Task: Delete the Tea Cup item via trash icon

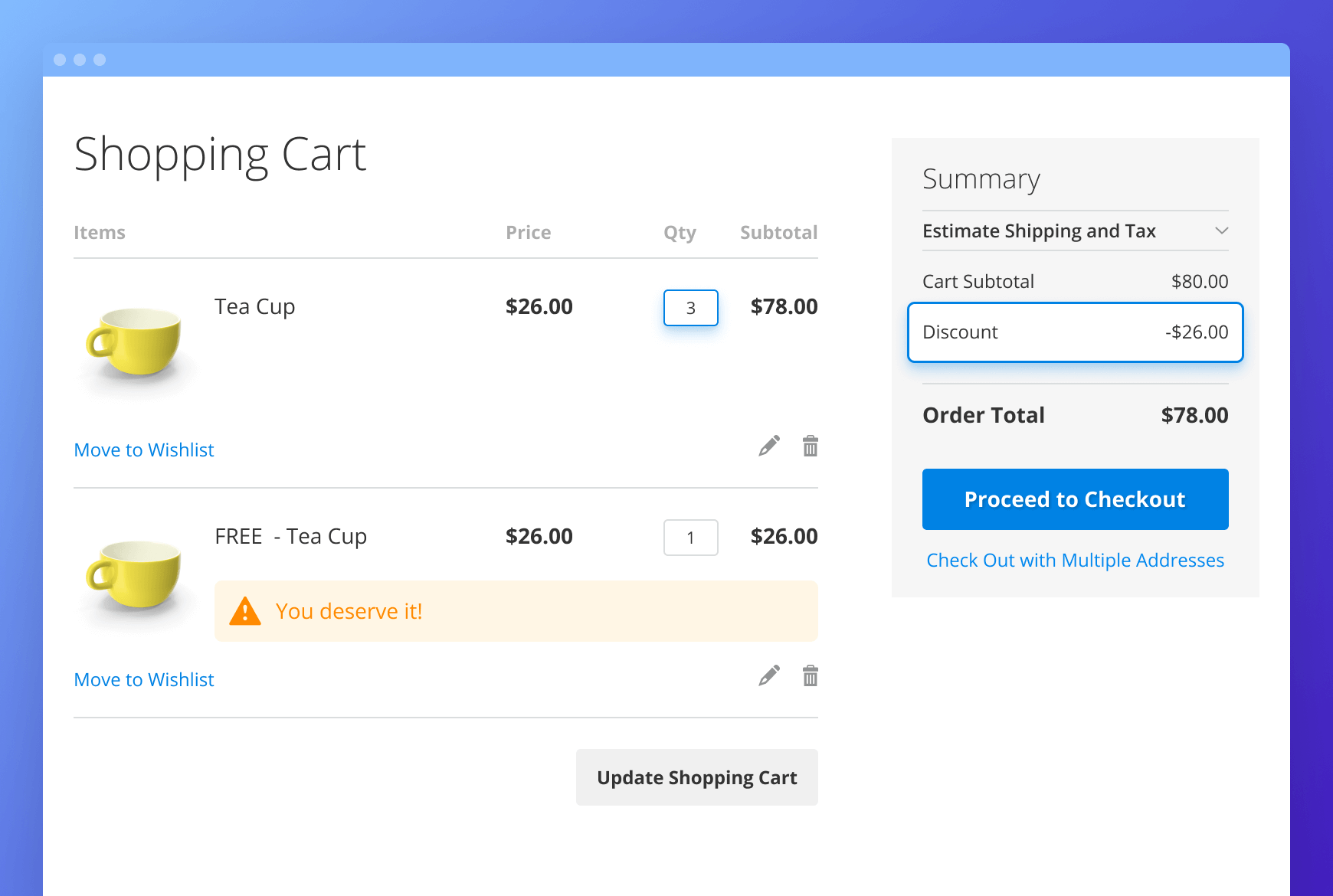Action: tap(810, 446)
